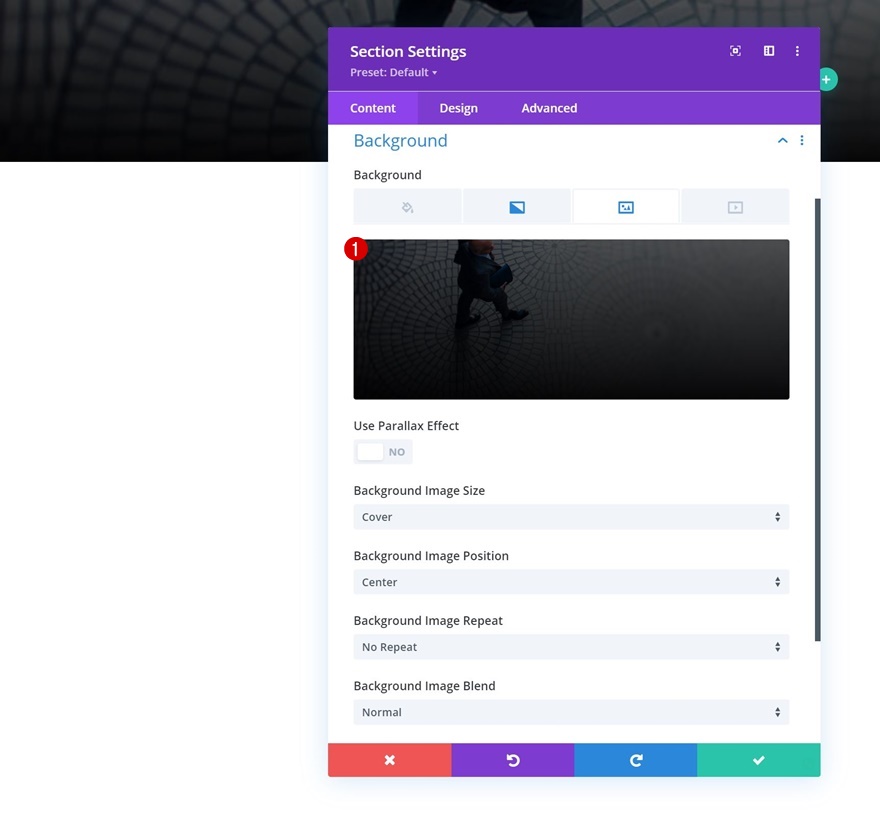This screenshot has height=820, width=880.
Task: Click the settings panel vertical scrollbar
Action: pyautogui.click(x=818, y=419)
